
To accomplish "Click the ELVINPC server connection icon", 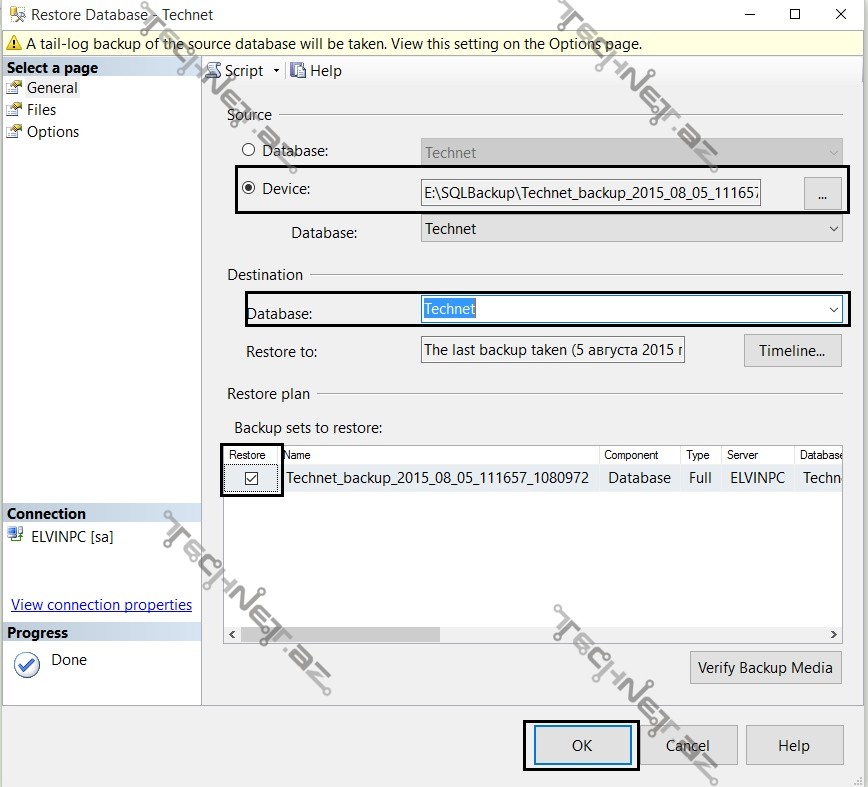I will 15,536.
